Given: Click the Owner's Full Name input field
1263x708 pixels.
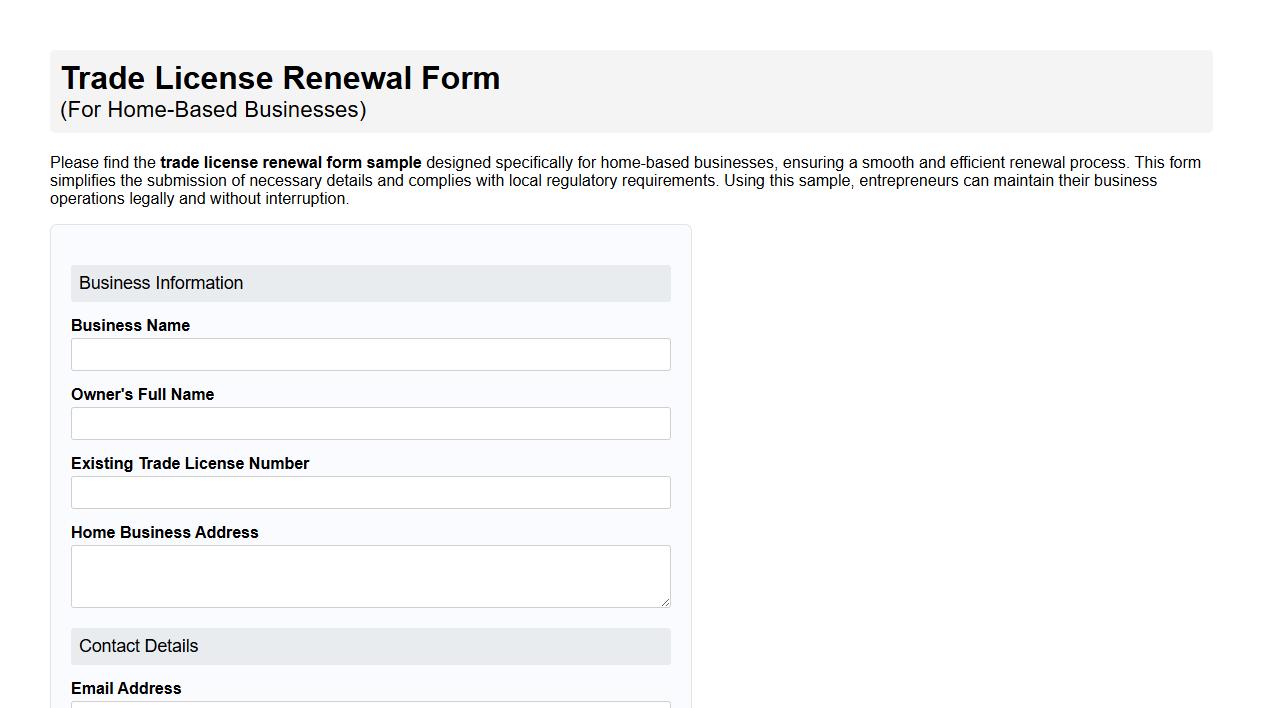Looking at the screenshot, I should (370, 423).
